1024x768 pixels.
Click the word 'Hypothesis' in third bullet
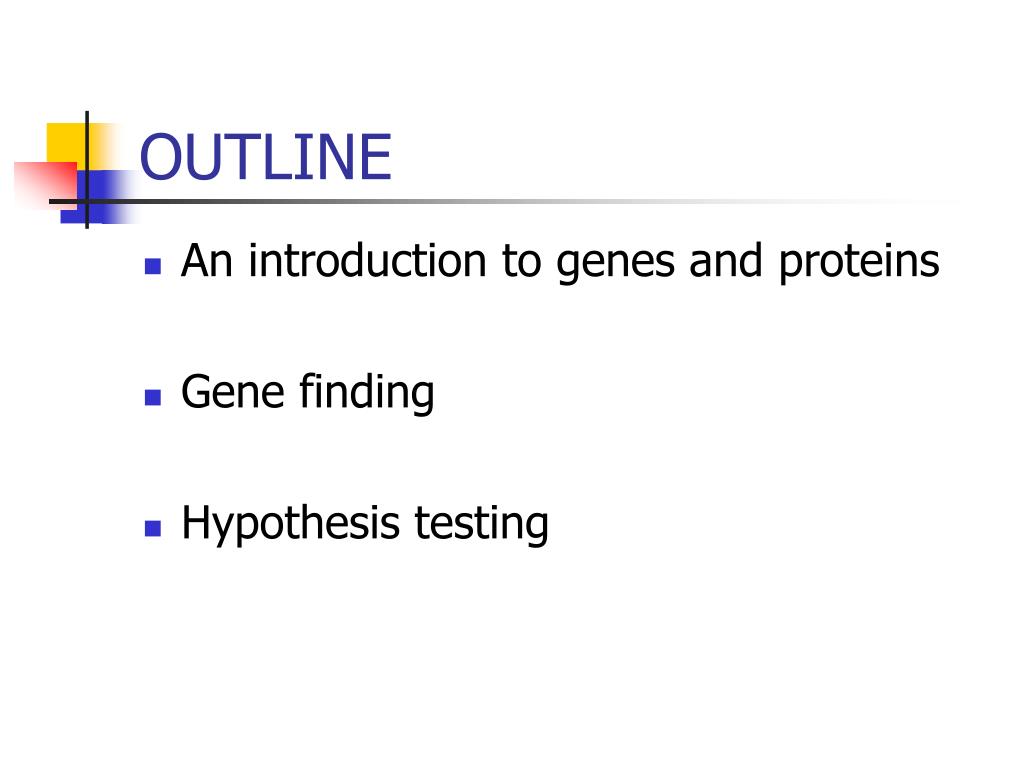click(x=291, y=524)
